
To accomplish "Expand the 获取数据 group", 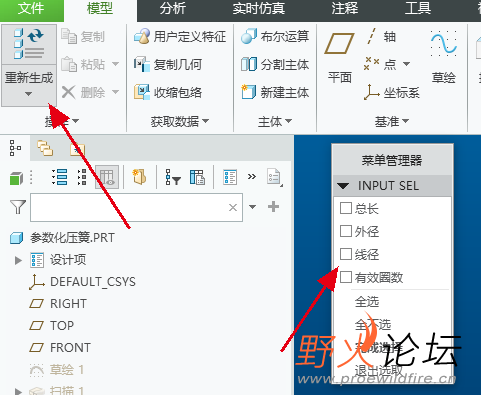I will tap(180, 121).
